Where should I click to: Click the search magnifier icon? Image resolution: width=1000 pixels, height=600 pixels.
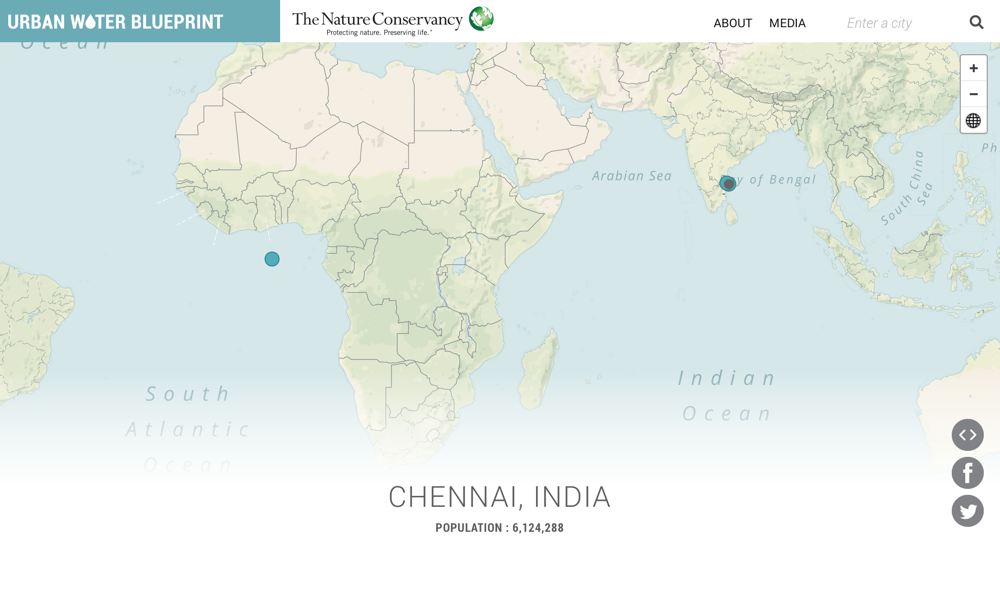(976, 22)
